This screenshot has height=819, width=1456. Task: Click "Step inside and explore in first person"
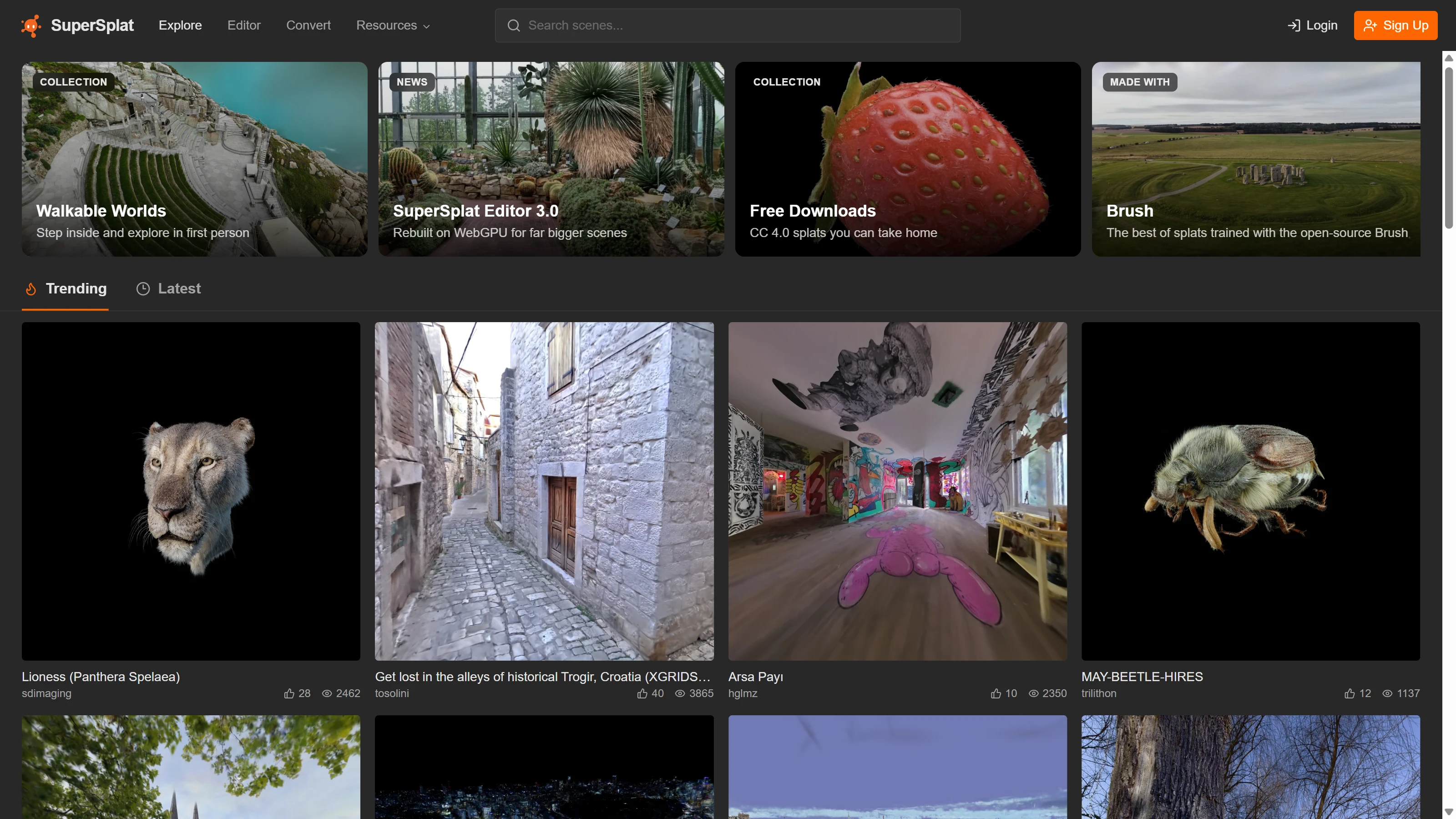143,233
